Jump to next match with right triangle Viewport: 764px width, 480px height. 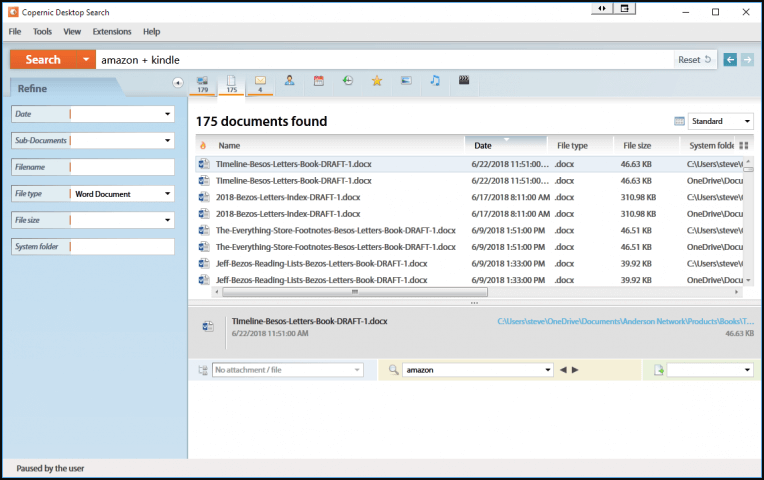pyautogui.click(x=575, y=370)
